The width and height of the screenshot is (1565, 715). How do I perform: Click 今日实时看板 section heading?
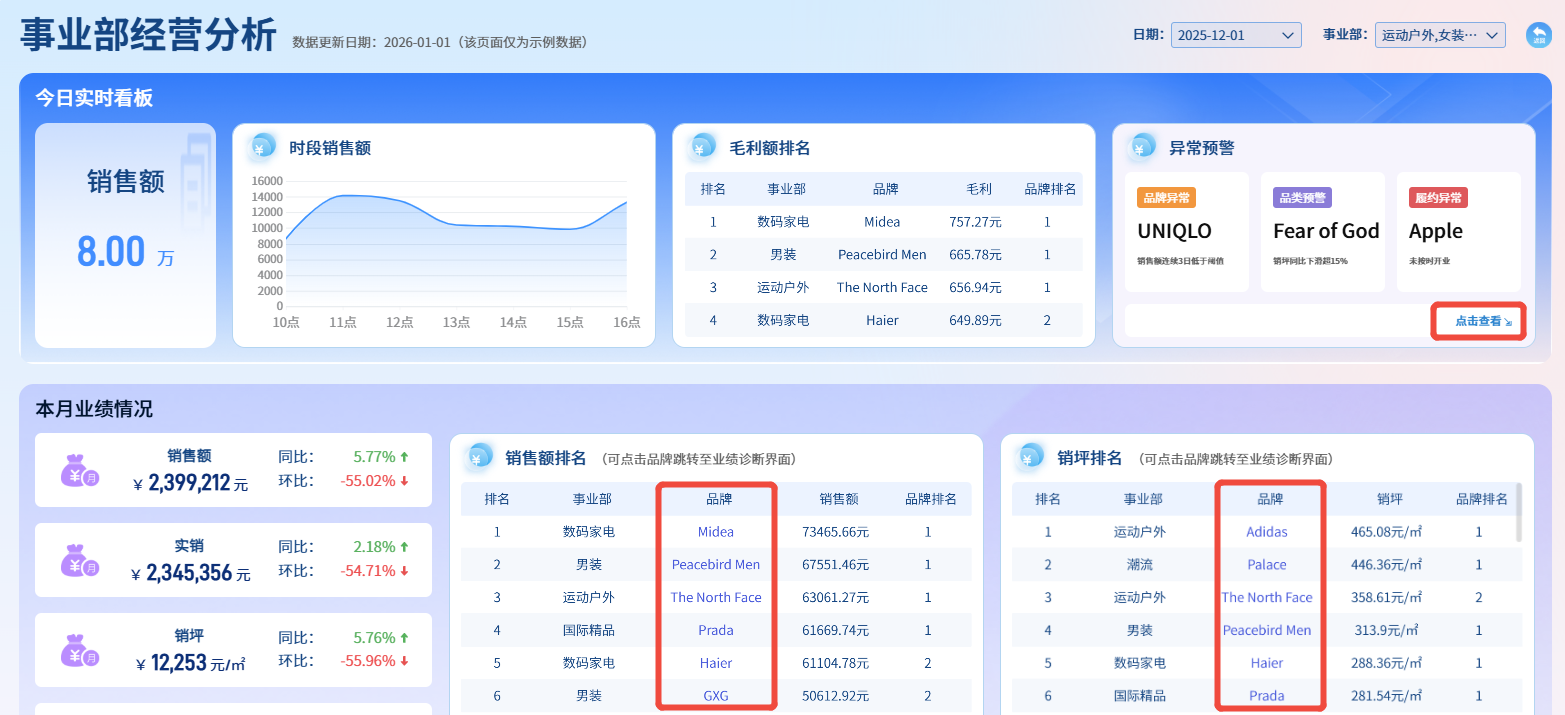(x=94, y=98)
